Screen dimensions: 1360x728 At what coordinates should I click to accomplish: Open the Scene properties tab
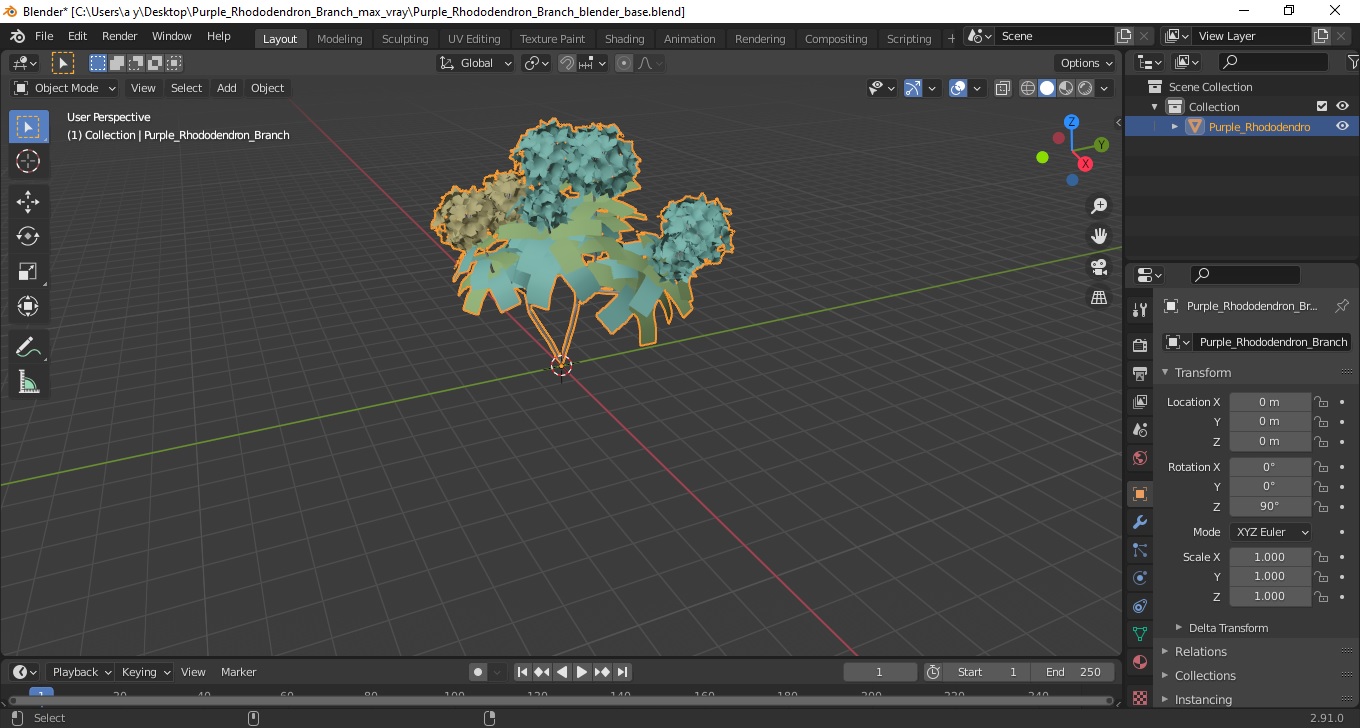pyautogui.click(x=1139, y=429)
